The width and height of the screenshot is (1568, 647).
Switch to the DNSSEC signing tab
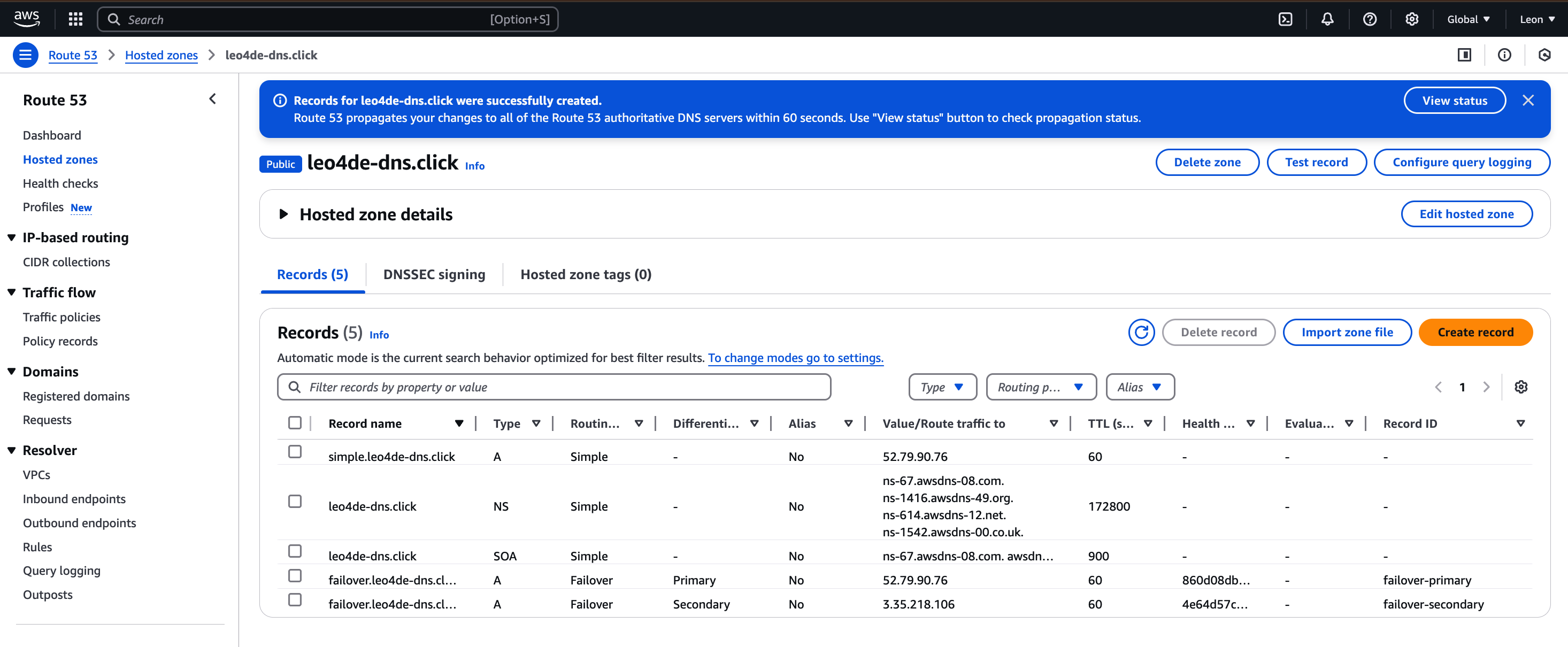coord(434,274)
